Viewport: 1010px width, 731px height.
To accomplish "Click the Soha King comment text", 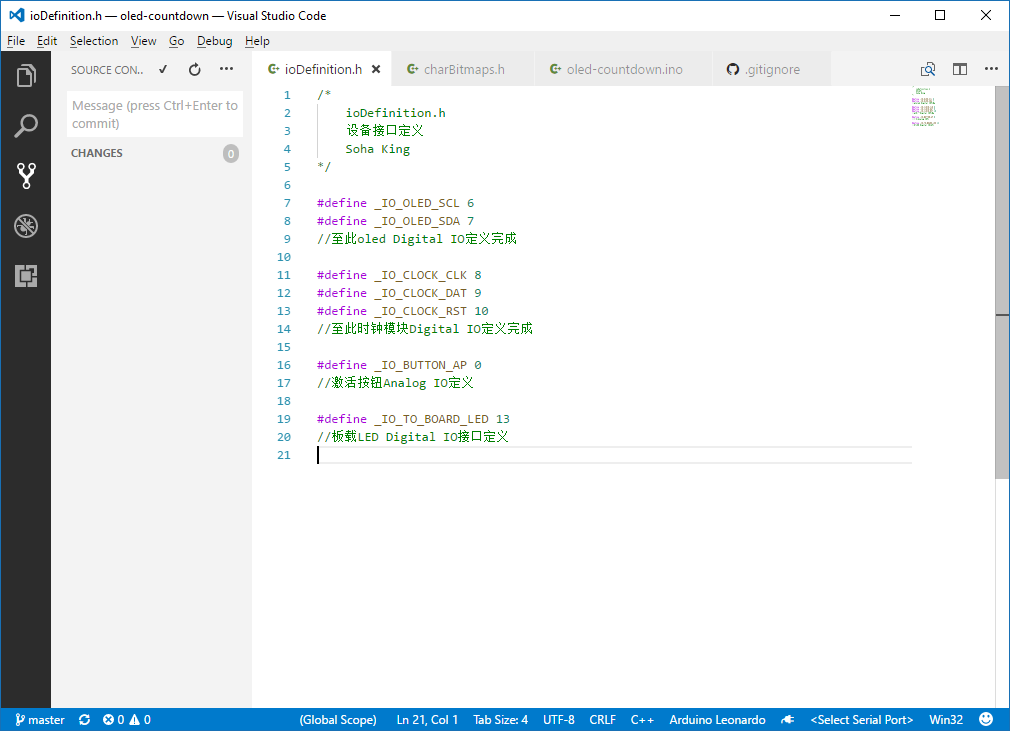I will [377, 149].
